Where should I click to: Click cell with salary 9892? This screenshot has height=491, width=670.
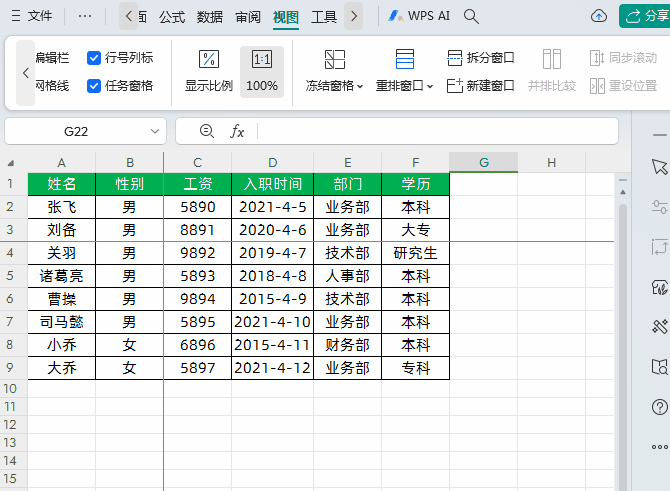(x=197, y=253)
